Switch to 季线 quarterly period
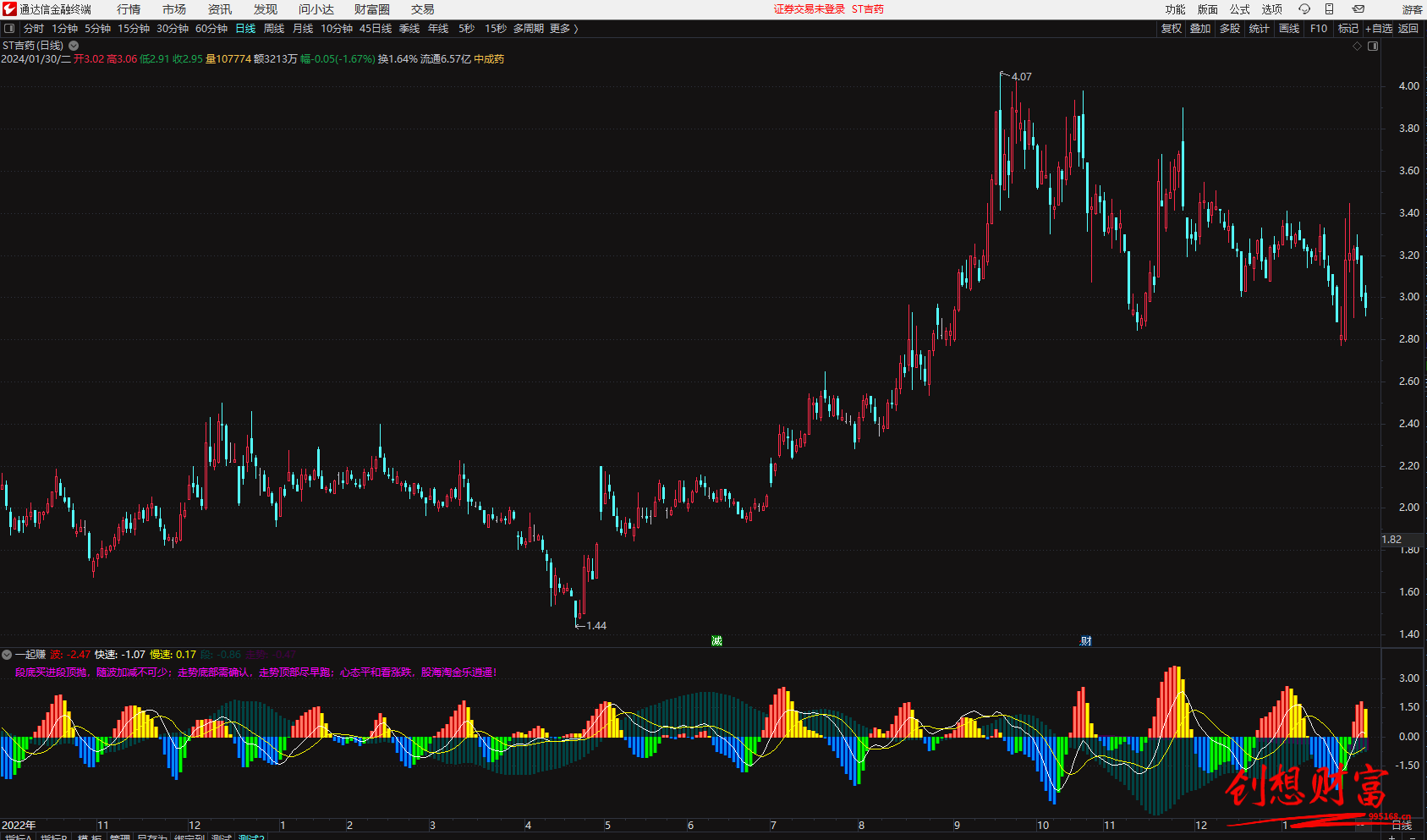 pyautogui.click(x=409, y=29)
